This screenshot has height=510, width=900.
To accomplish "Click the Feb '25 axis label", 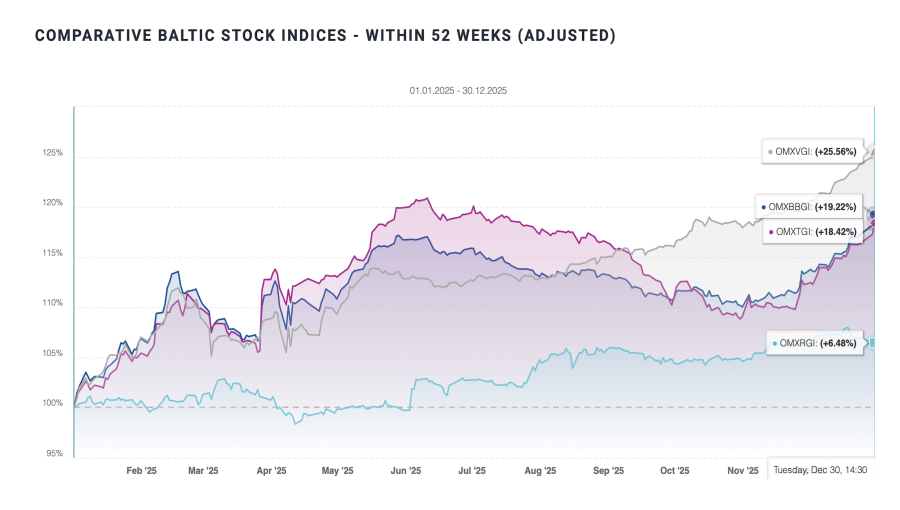I will (x=142, y=470).
